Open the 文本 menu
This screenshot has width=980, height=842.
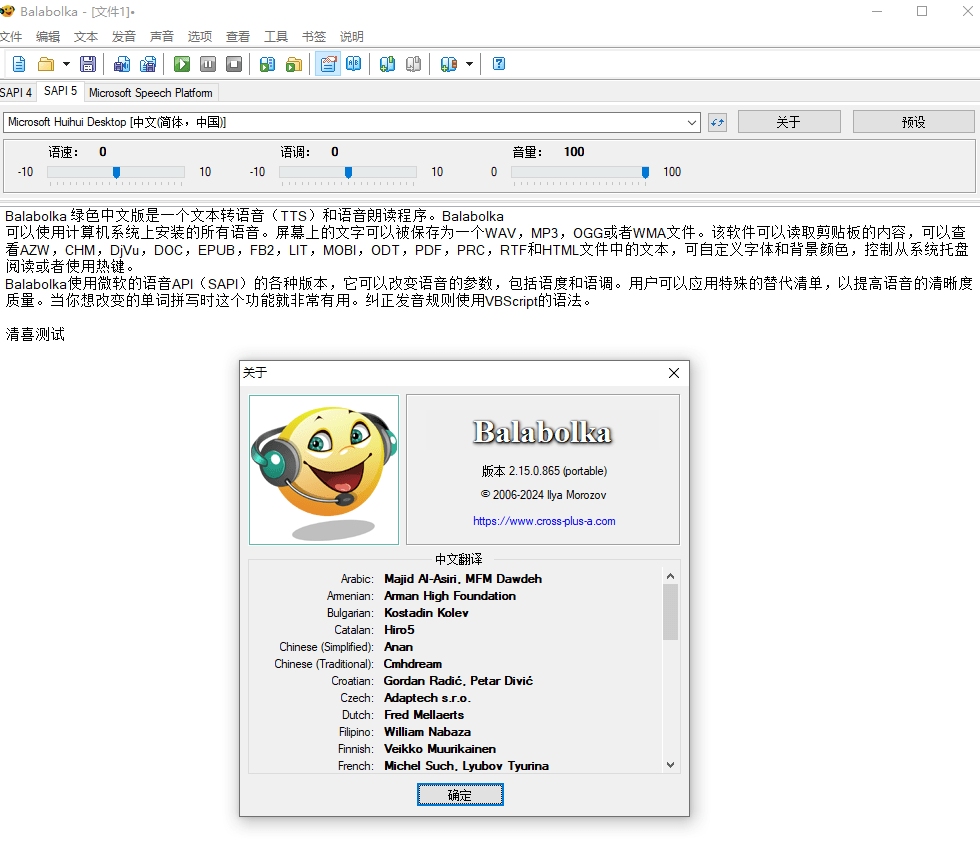tap(86, 36)
